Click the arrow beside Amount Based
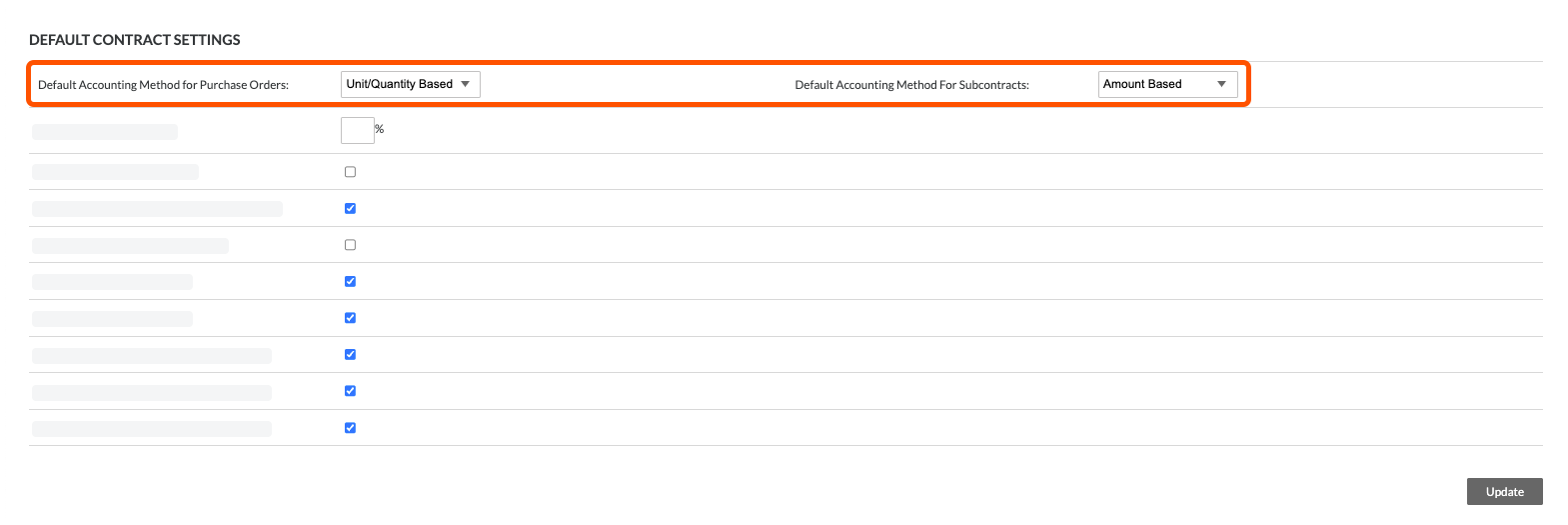Viewport: 1568px width, 525px height. [x=1221, y=84]
